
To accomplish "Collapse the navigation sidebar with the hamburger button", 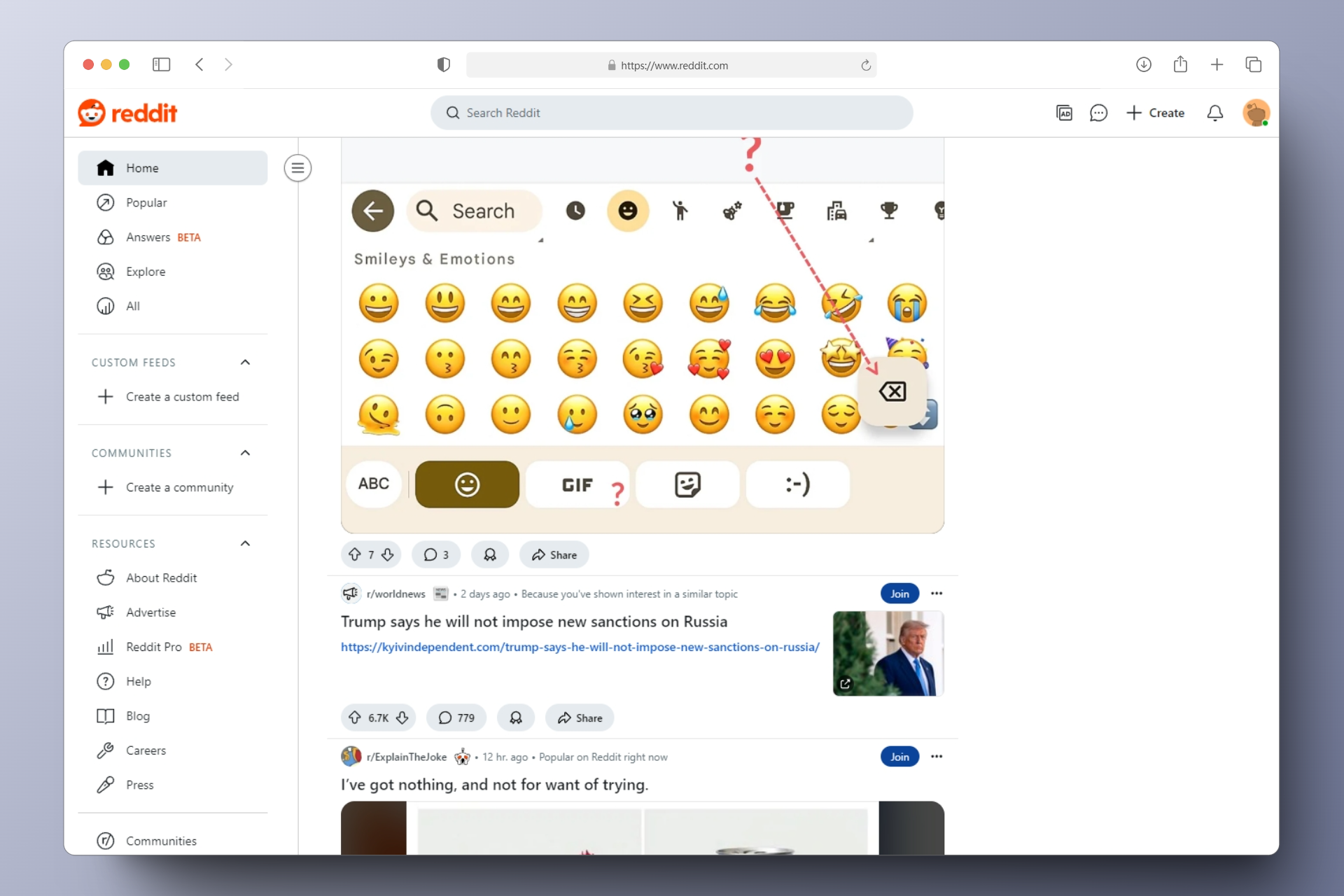I will tap(297, 168).
